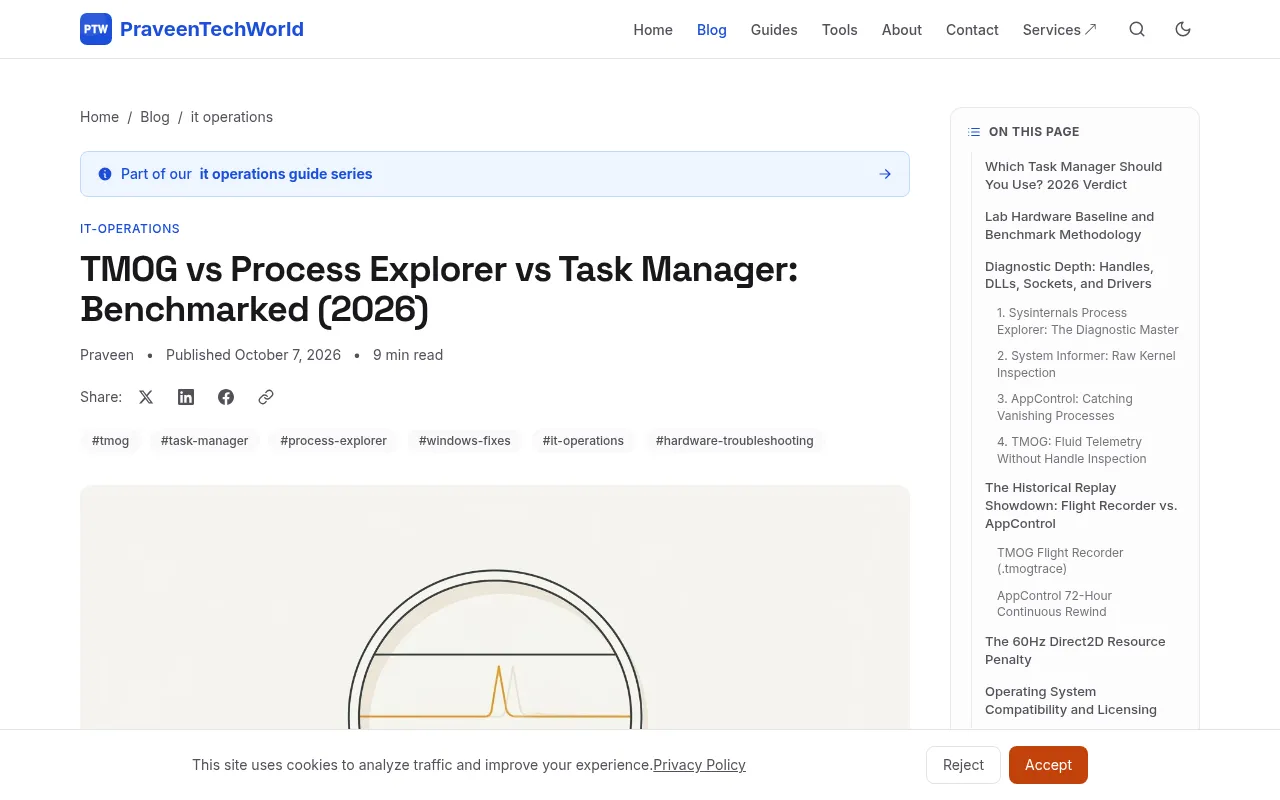This screenshot has width=1280, height=800.
Task: Share the article on LinkedIn
Action: coord(186,397)
